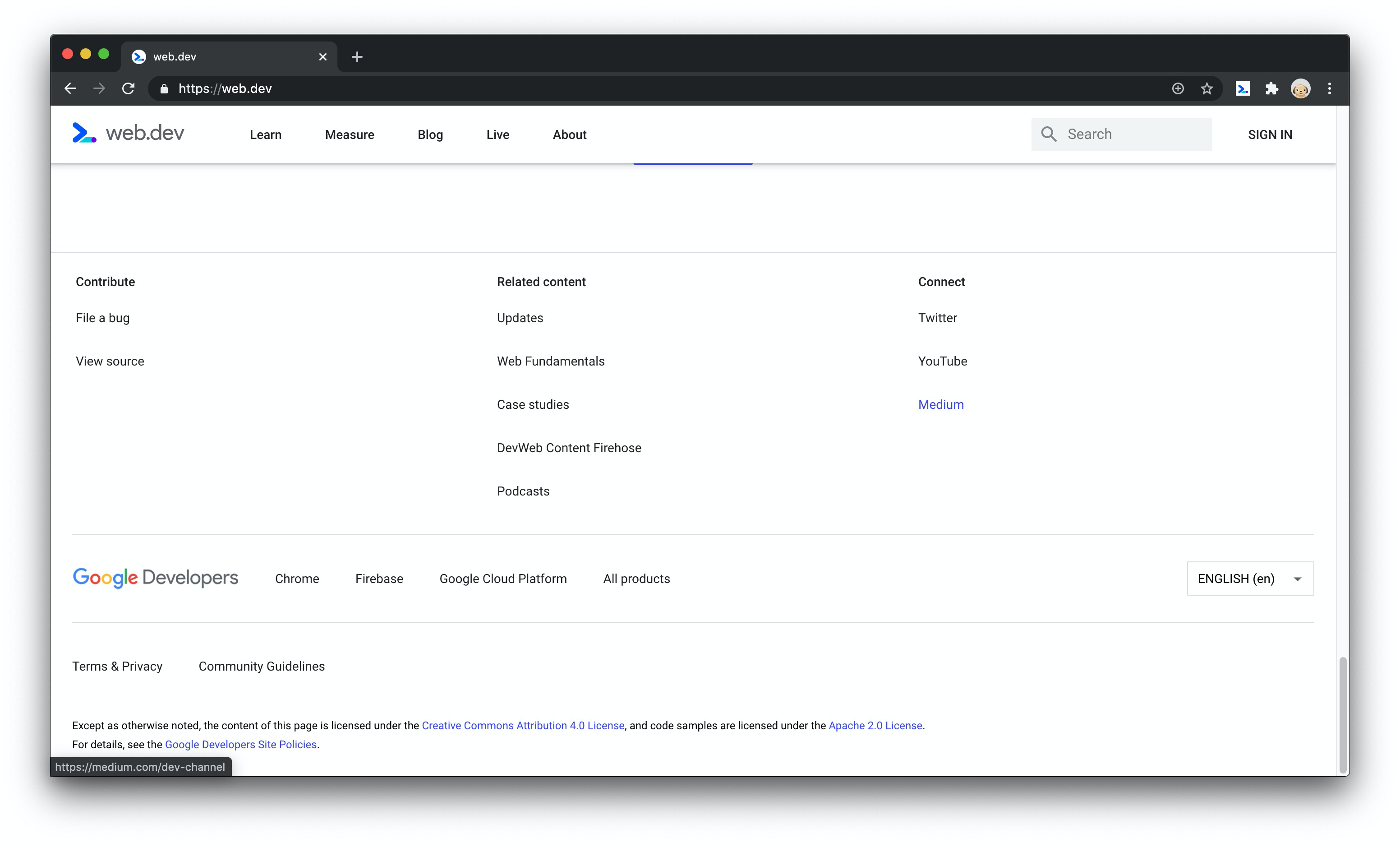The image size is (1400, 843).
Task: Open the Extensions puzzle icon
Action: 1271,88
